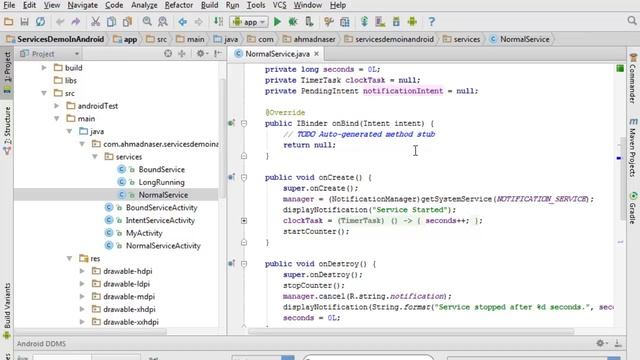Image resolution: width=640 pixels, height=360 pixels.
Task: Click the NormalService breadcrumb
Action: coord(520,39)
